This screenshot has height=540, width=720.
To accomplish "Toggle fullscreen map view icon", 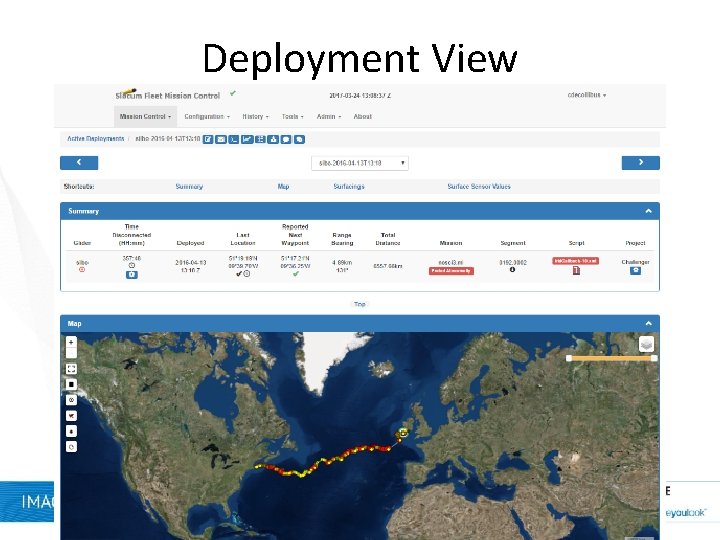I will [71, 369].
